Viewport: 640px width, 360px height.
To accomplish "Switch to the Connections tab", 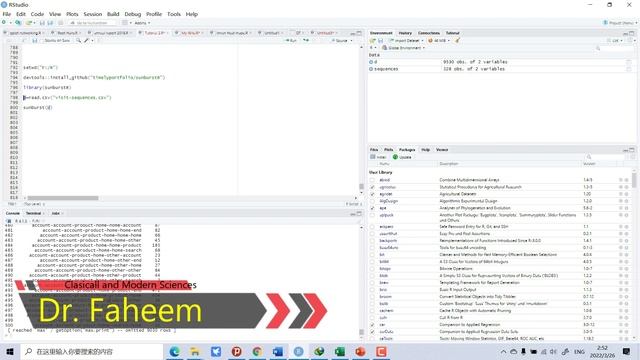I will pos(429,33).
